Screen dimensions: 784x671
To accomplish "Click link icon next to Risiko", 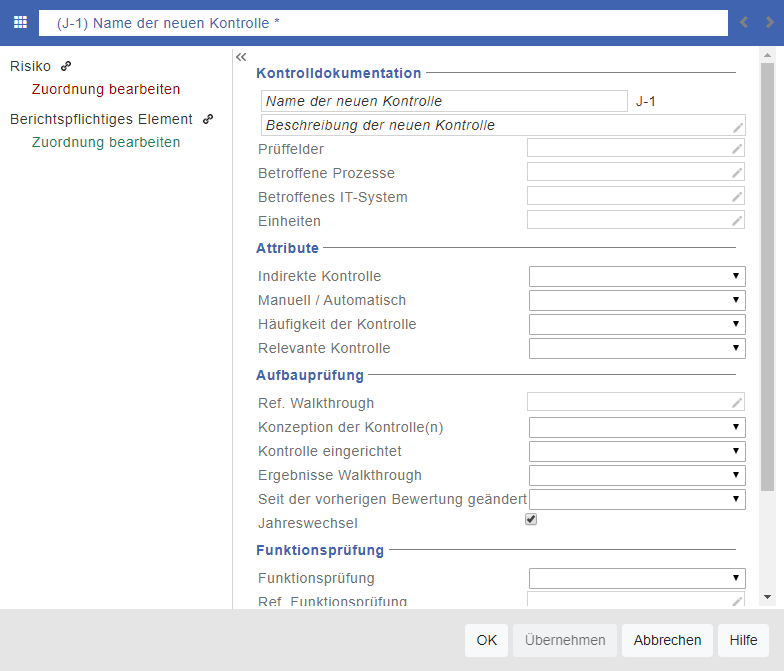I will point(66,66).
